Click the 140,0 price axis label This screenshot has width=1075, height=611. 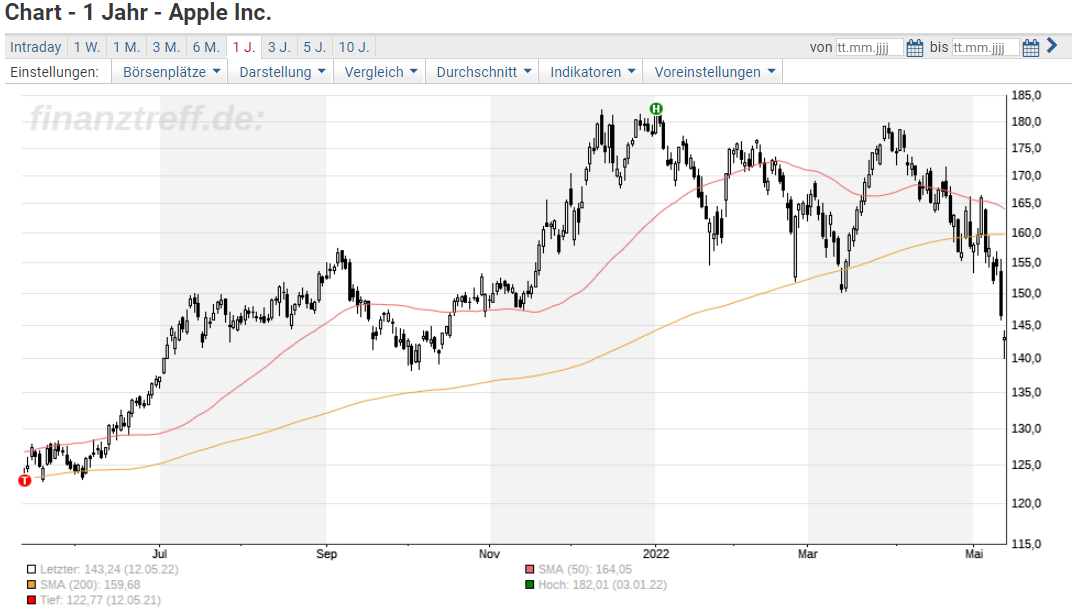(1026, 358)
